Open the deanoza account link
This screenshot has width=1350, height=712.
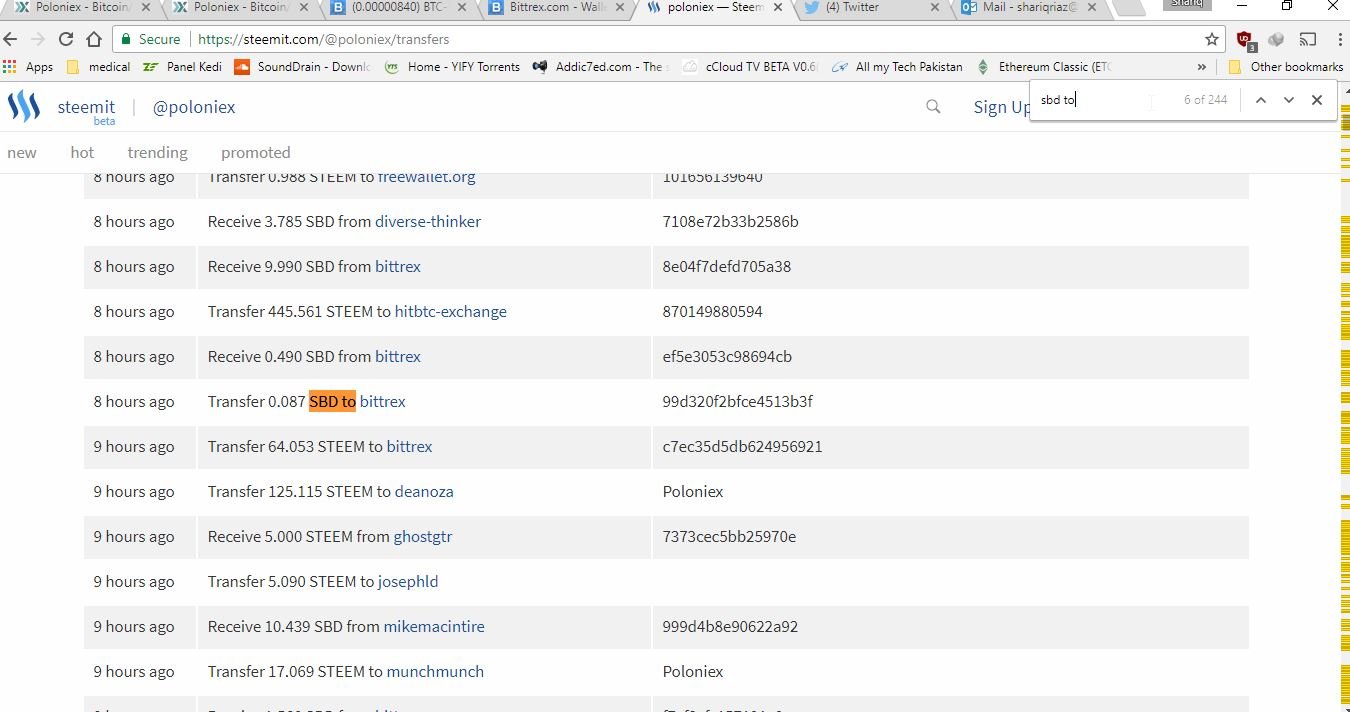(x=424, y=492)
